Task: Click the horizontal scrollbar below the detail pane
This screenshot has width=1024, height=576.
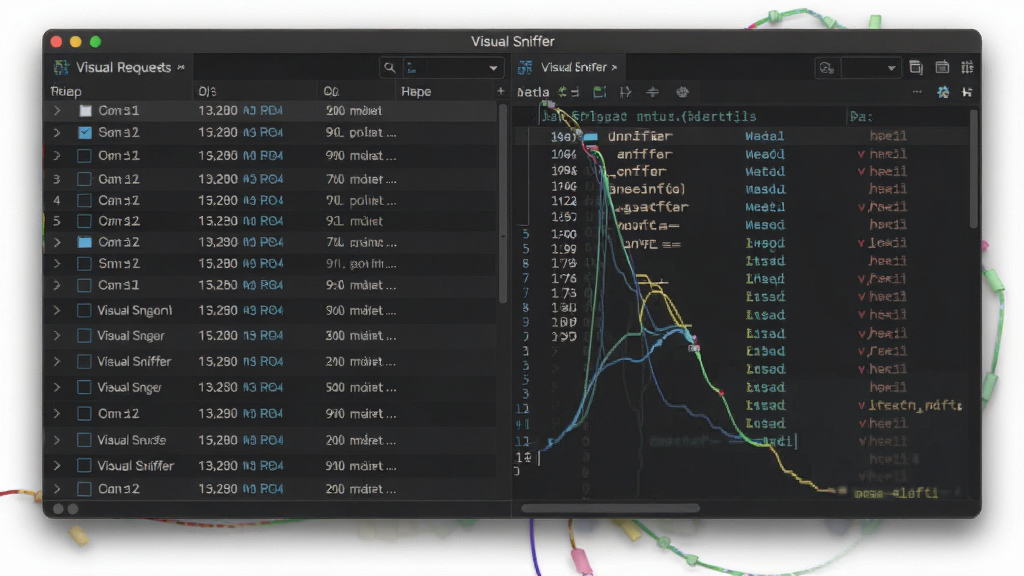Action: (610, 508)
